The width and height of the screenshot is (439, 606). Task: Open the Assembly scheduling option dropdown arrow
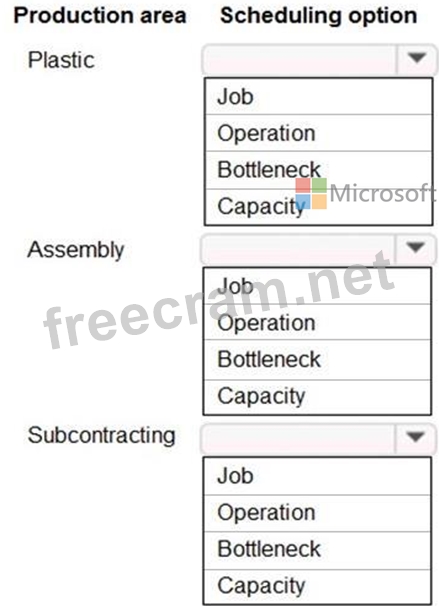416,249
